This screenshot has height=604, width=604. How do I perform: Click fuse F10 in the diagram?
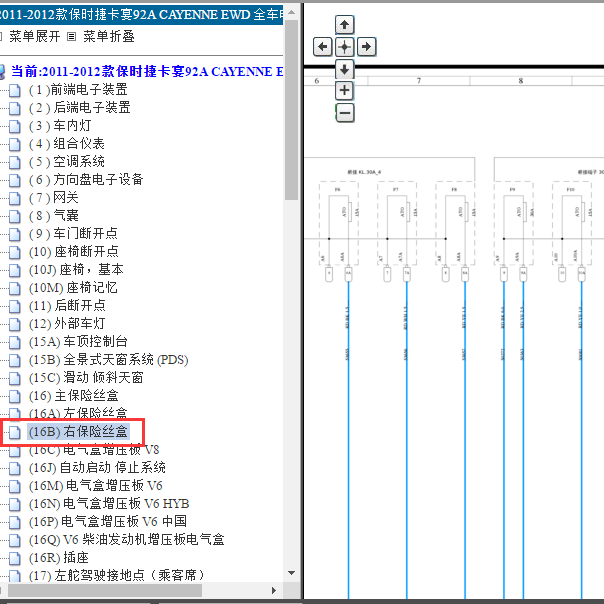(x=572, y=223)
